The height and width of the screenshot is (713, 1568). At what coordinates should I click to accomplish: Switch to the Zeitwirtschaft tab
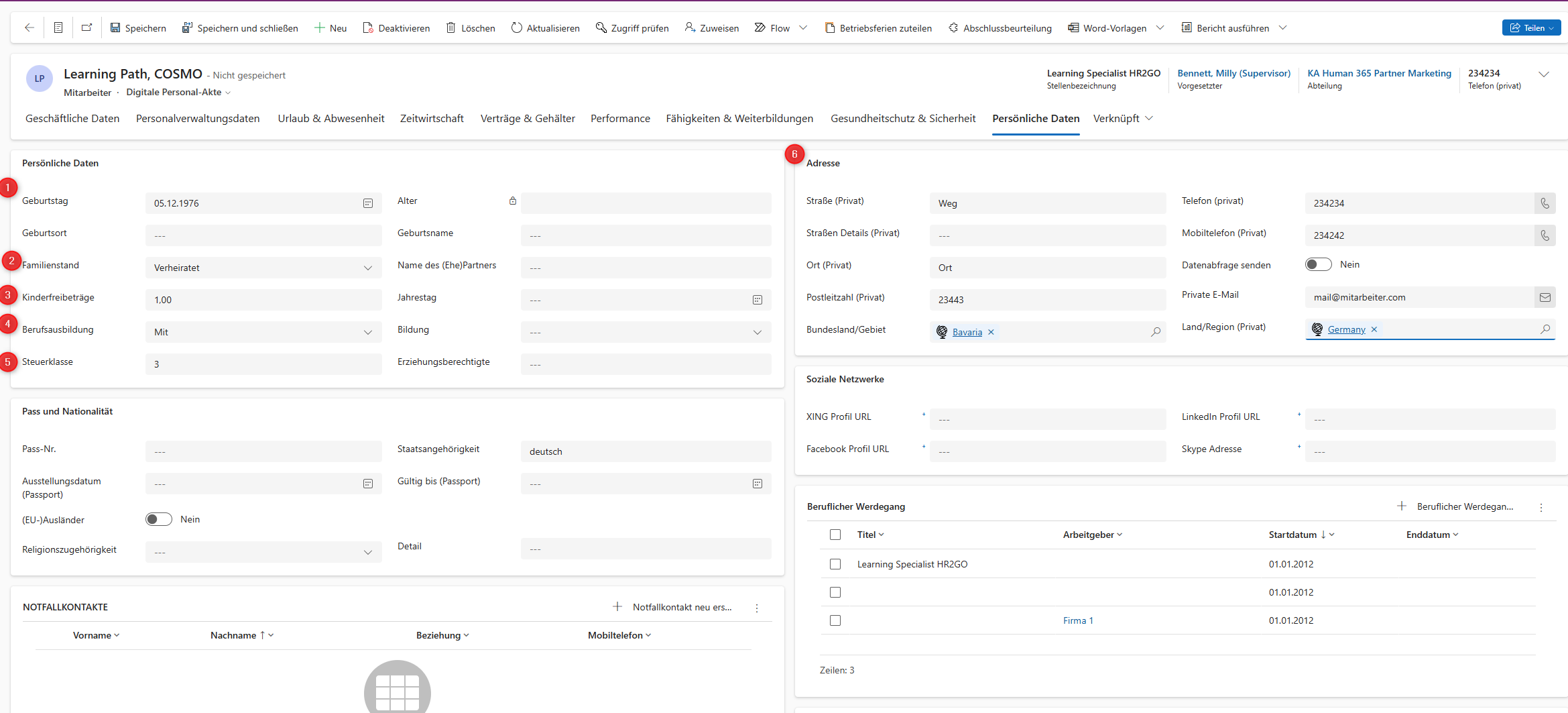click(432, 118)
